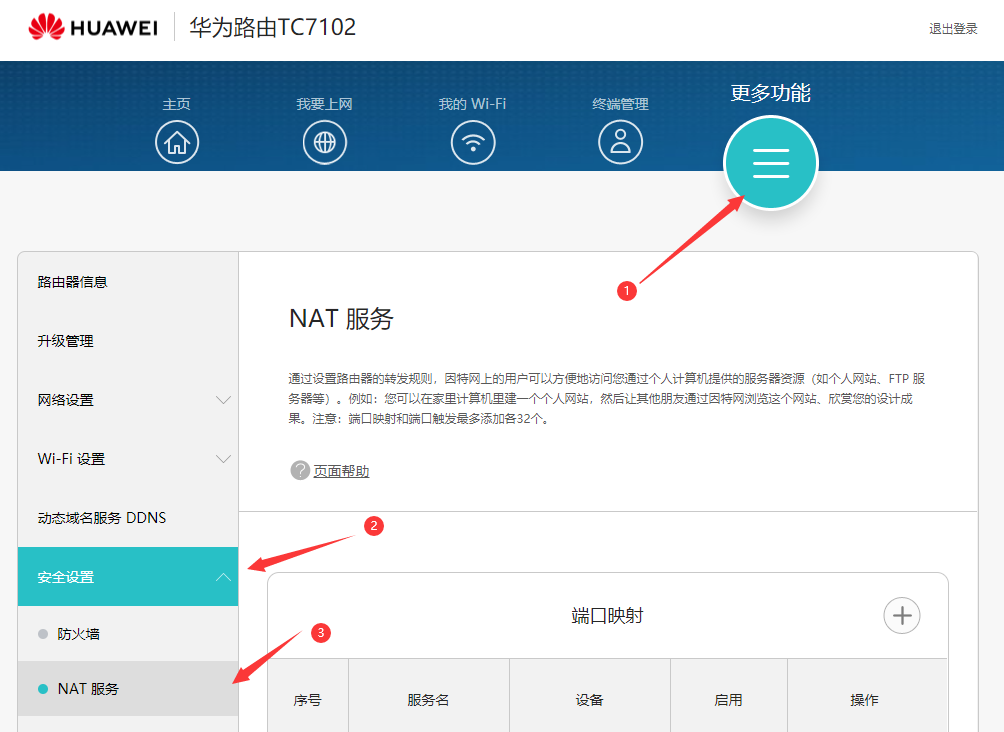Click the 主页 tab label
The width and height of the screenshot is (1004, 732).
(177, 104)
